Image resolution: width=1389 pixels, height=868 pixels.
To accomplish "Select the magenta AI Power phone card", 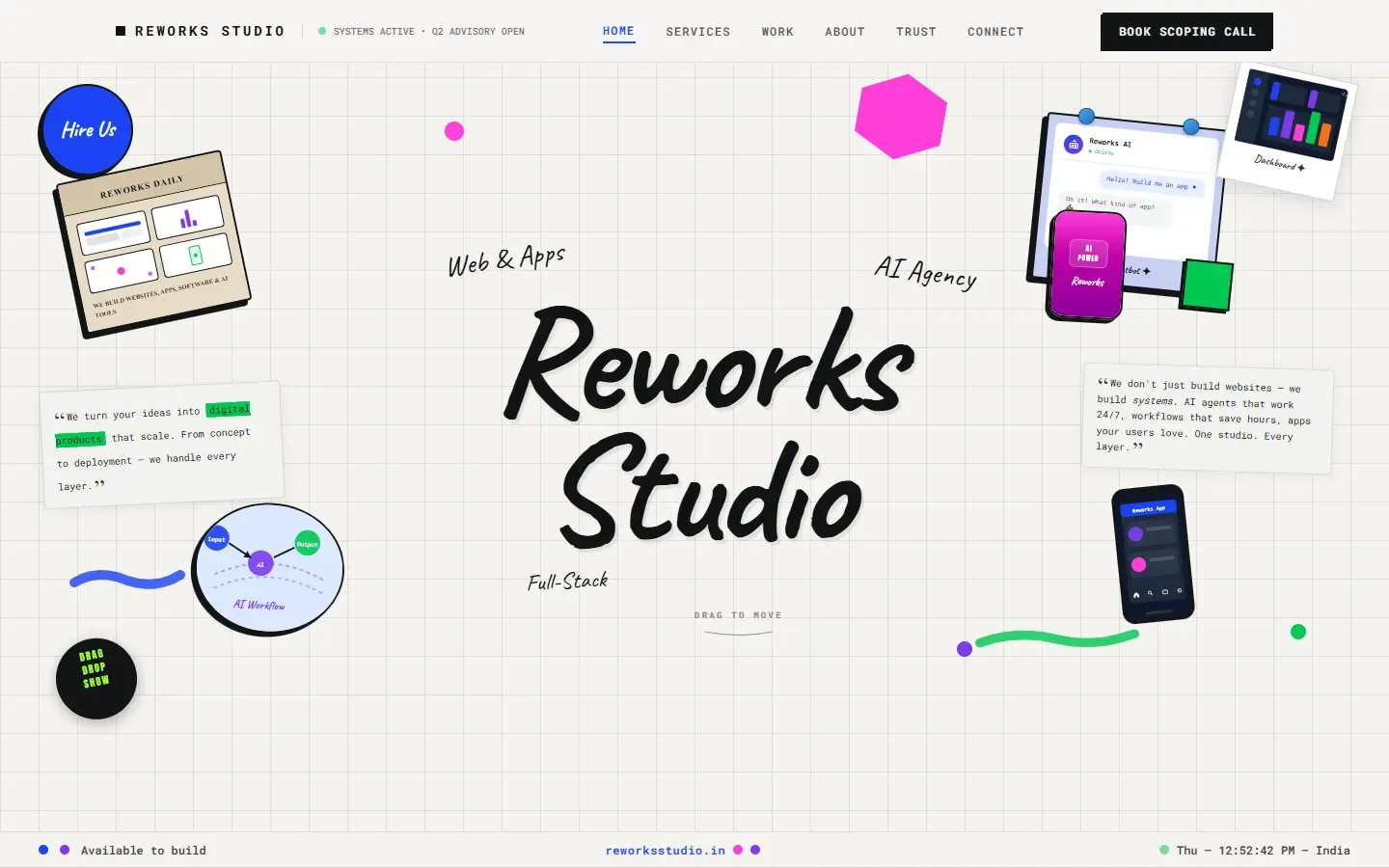I will (1088, 264).
